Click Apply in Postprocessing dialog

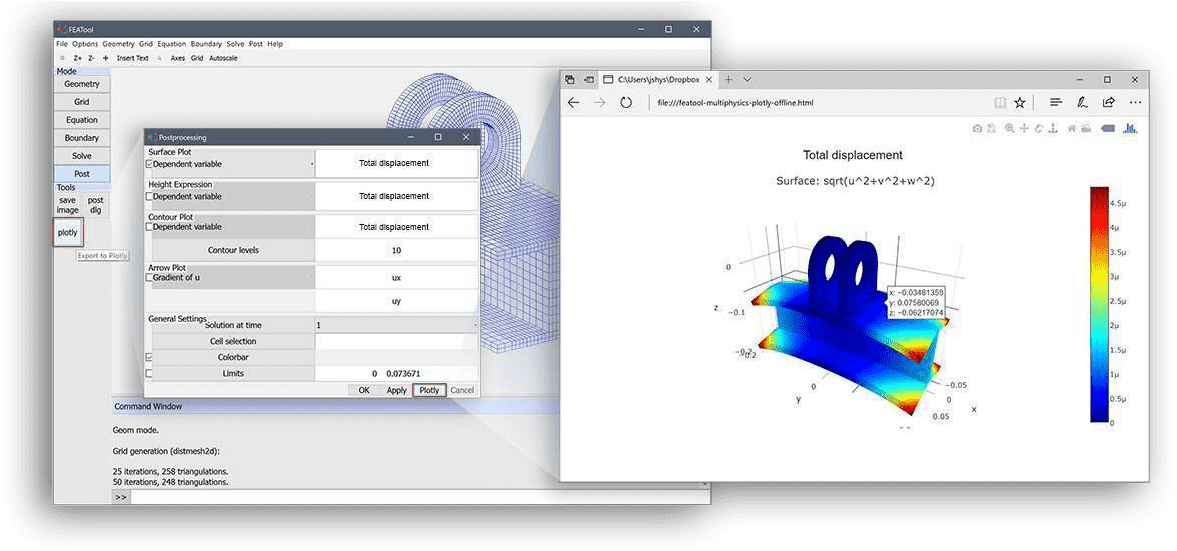coord(396,390)
